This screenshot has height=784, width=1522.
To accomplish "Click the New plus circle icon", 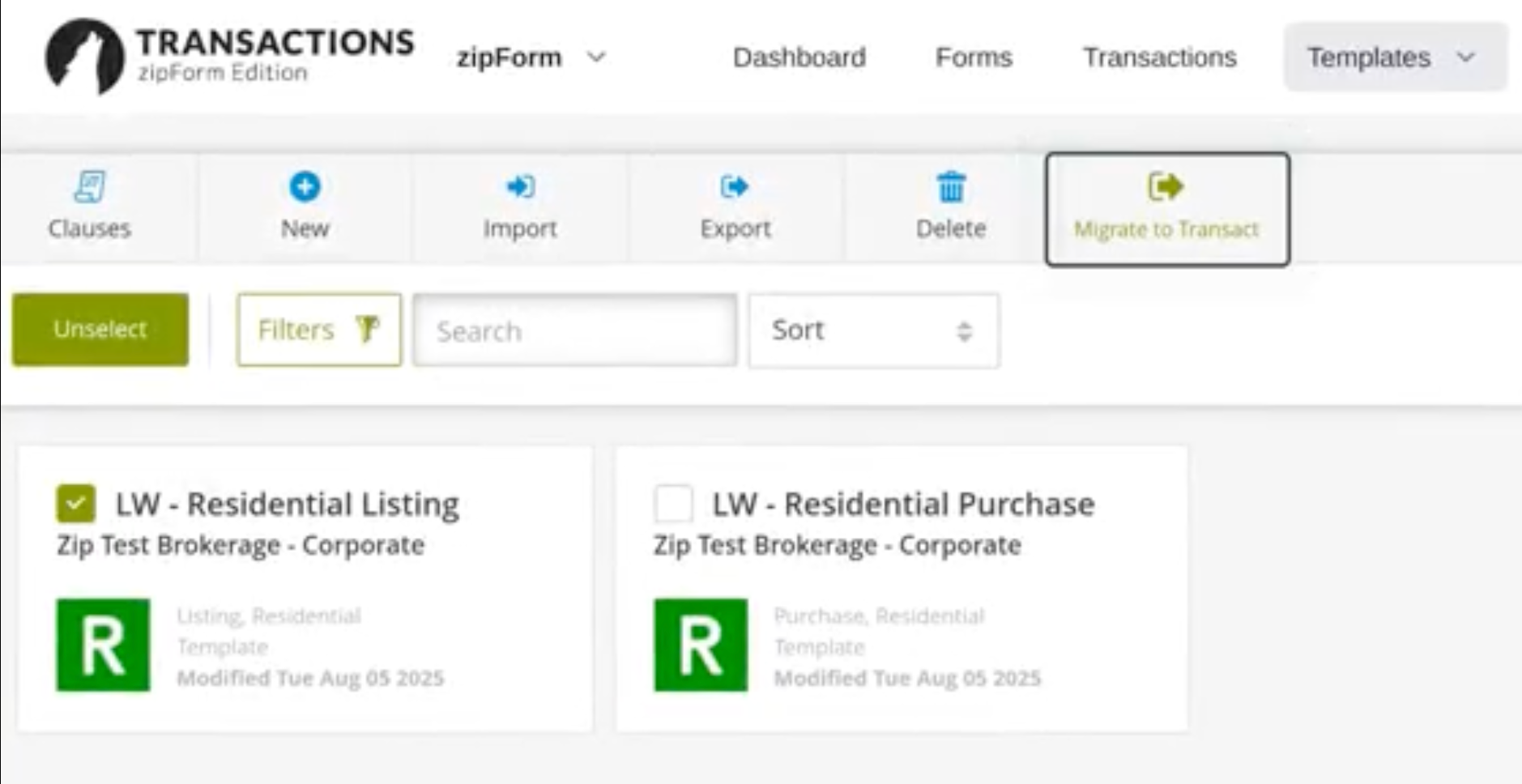I will tap(305, 187).
